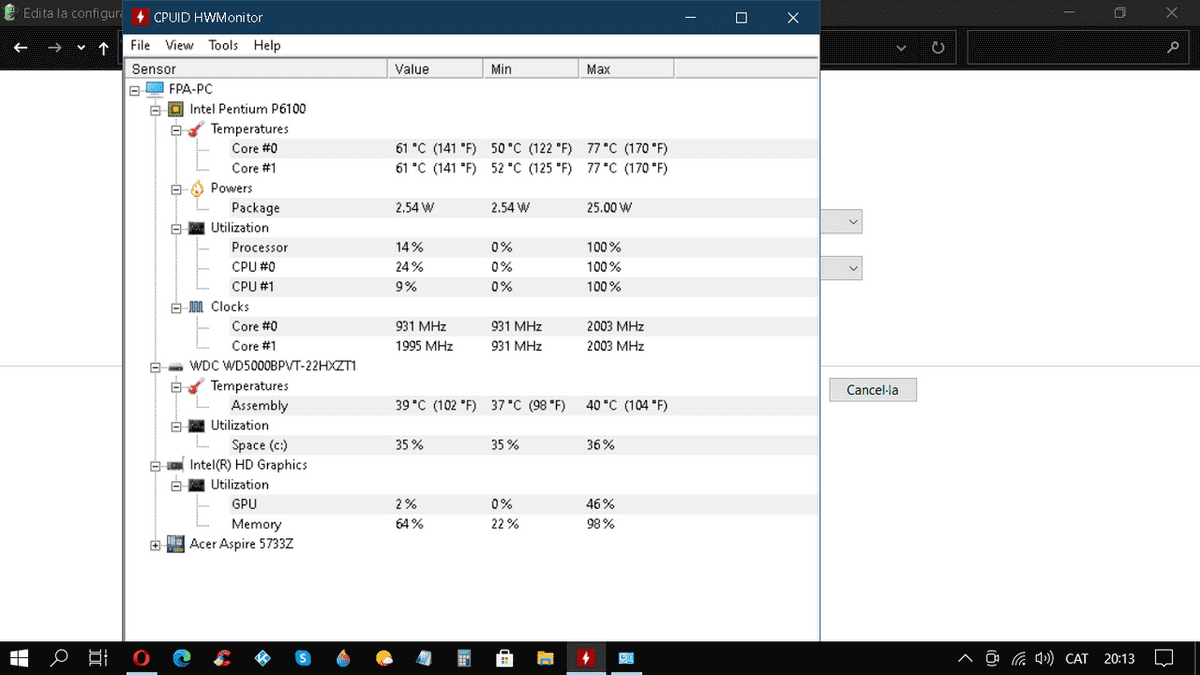Click the flame icon beside Powers
This screenshot has height=675, width=1200.
tap(196, 188)
